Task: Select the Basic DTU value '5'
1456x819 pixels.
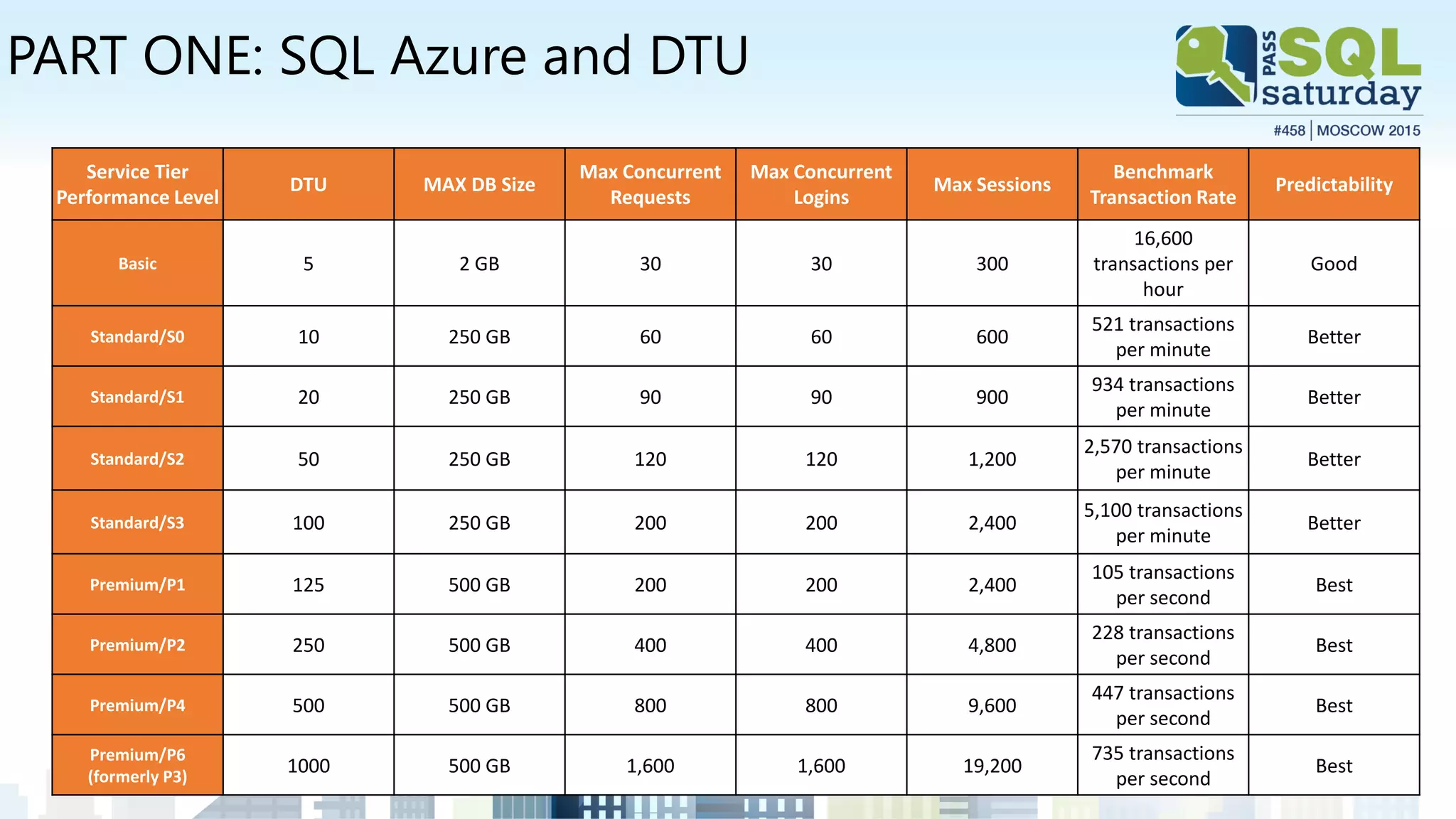Action: pyautogui.click(x=309, y=263)
